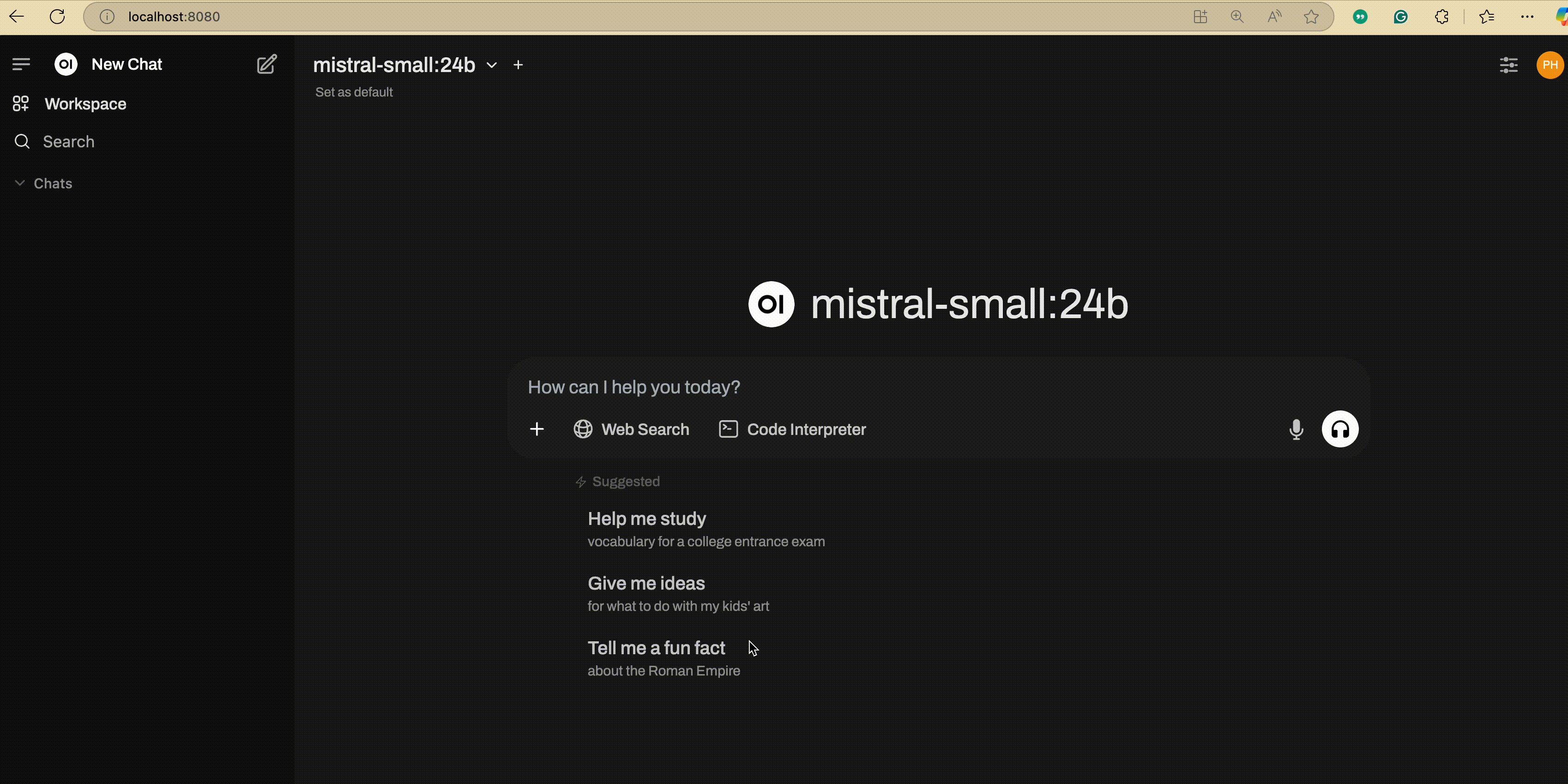This screenshot has width=1568, height=784.
Task: Click the Open WebUI logo in the sidebar
Action: 66,64
